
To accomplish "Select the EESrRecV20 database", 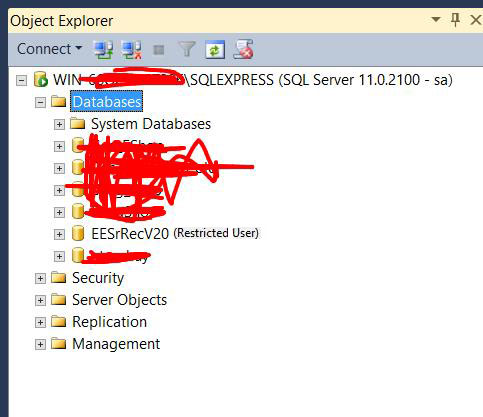I will 130,234.
